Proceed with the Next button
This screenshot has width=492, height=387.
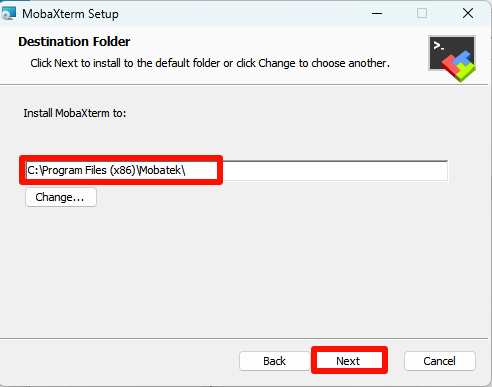(349, 361)
